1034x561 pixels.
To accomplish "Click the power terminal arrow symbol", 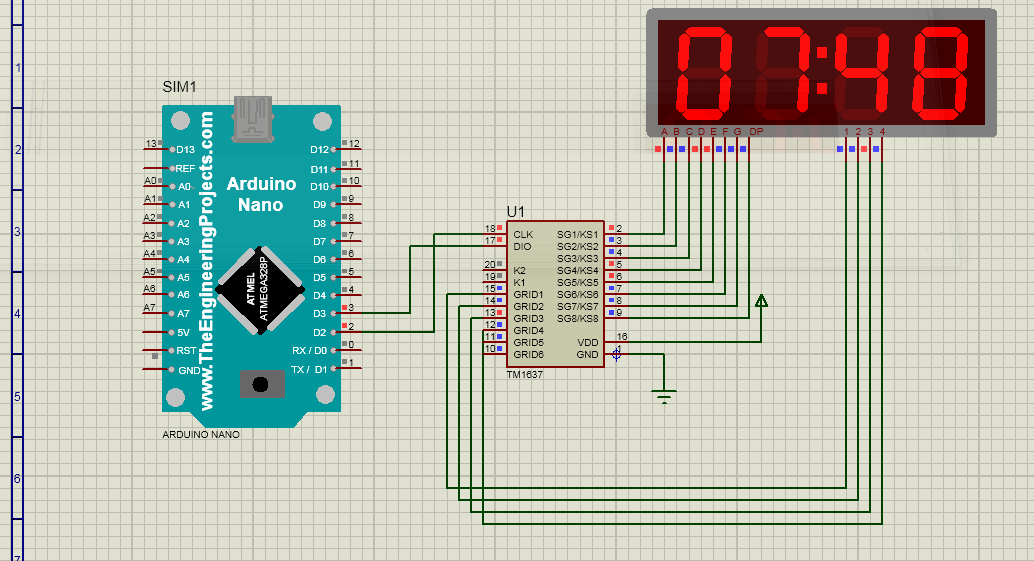I will pos(761,301).
